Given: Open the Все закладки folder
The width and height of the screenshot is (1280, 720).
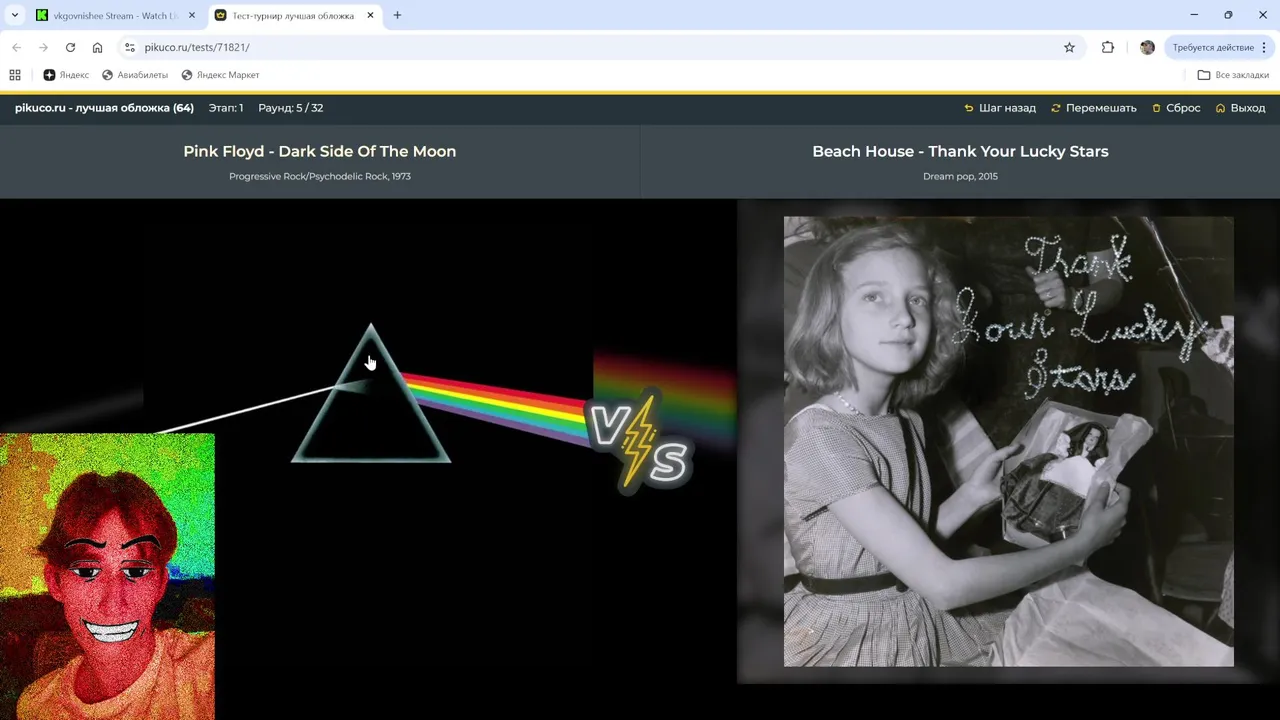Looking at the screenshot, I should pos(1233,75).
